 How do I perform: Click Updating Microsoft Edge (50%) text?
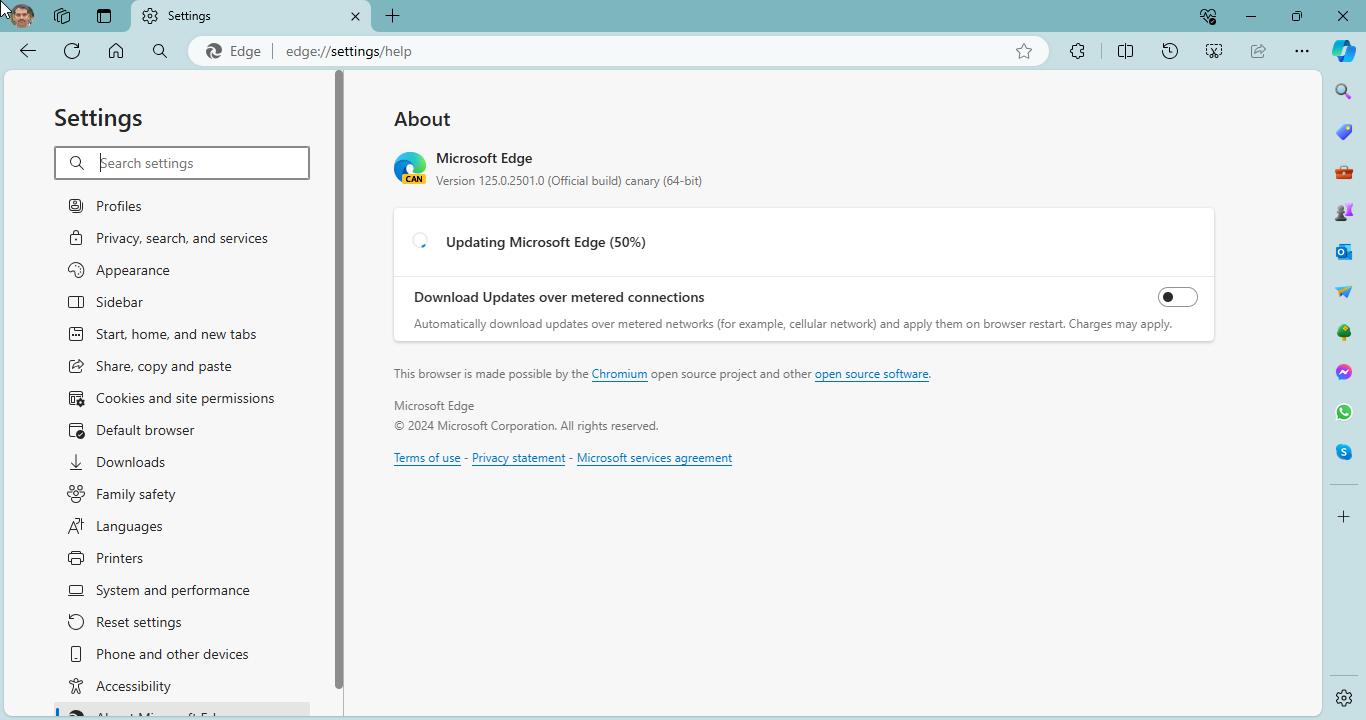pyautogui.click(x=546, y=242)
